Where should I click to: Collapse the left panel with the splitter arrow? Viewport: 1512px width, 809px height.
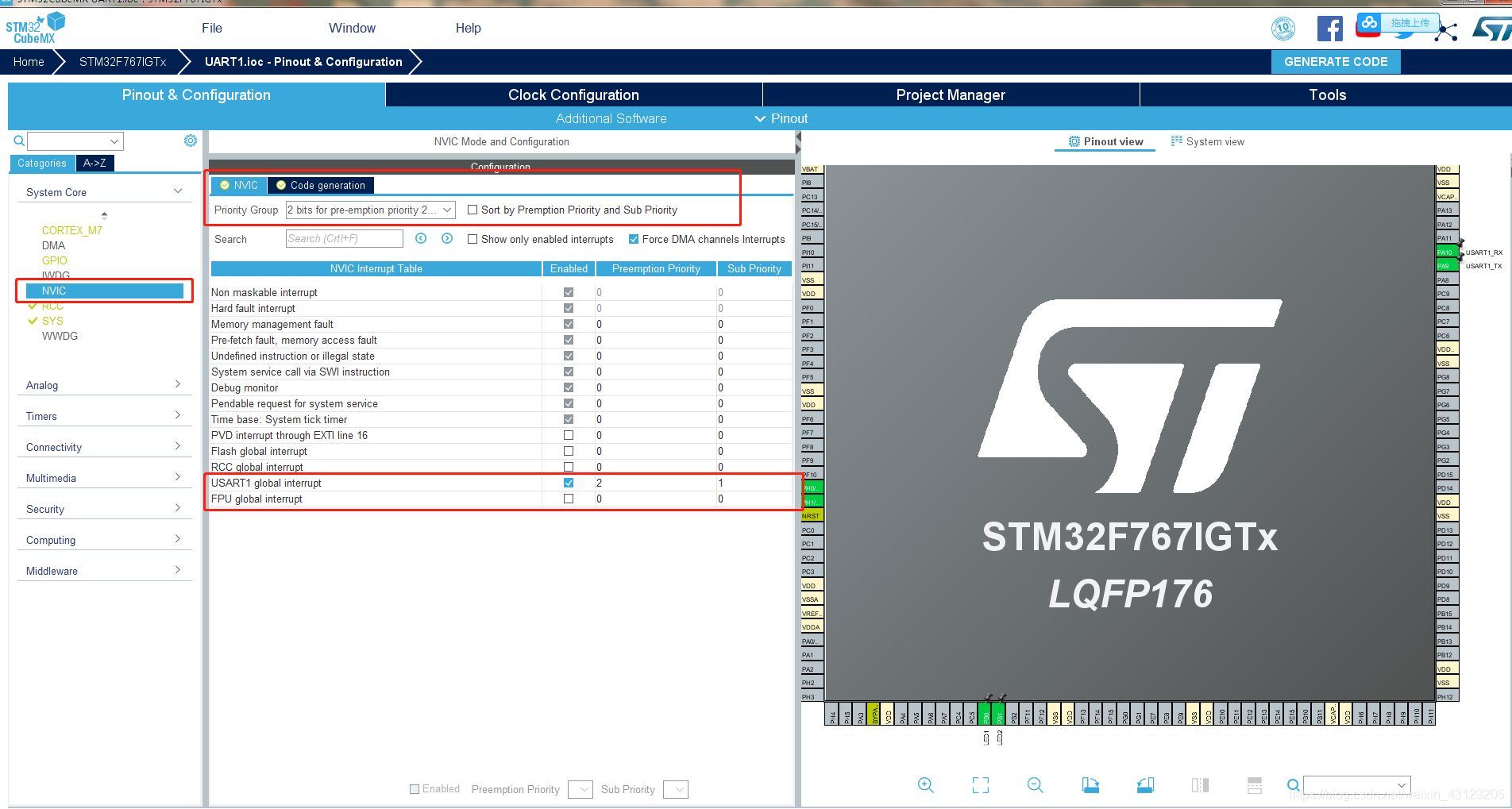click(798, 142)
